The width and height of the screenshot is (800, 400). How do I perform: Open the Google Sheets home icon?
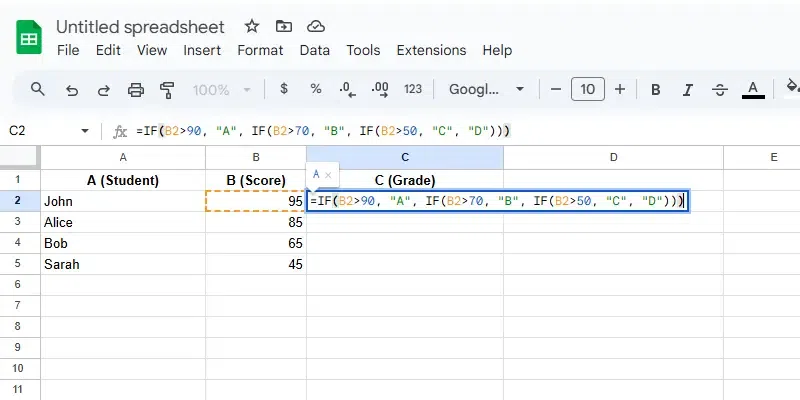(29, 37)
